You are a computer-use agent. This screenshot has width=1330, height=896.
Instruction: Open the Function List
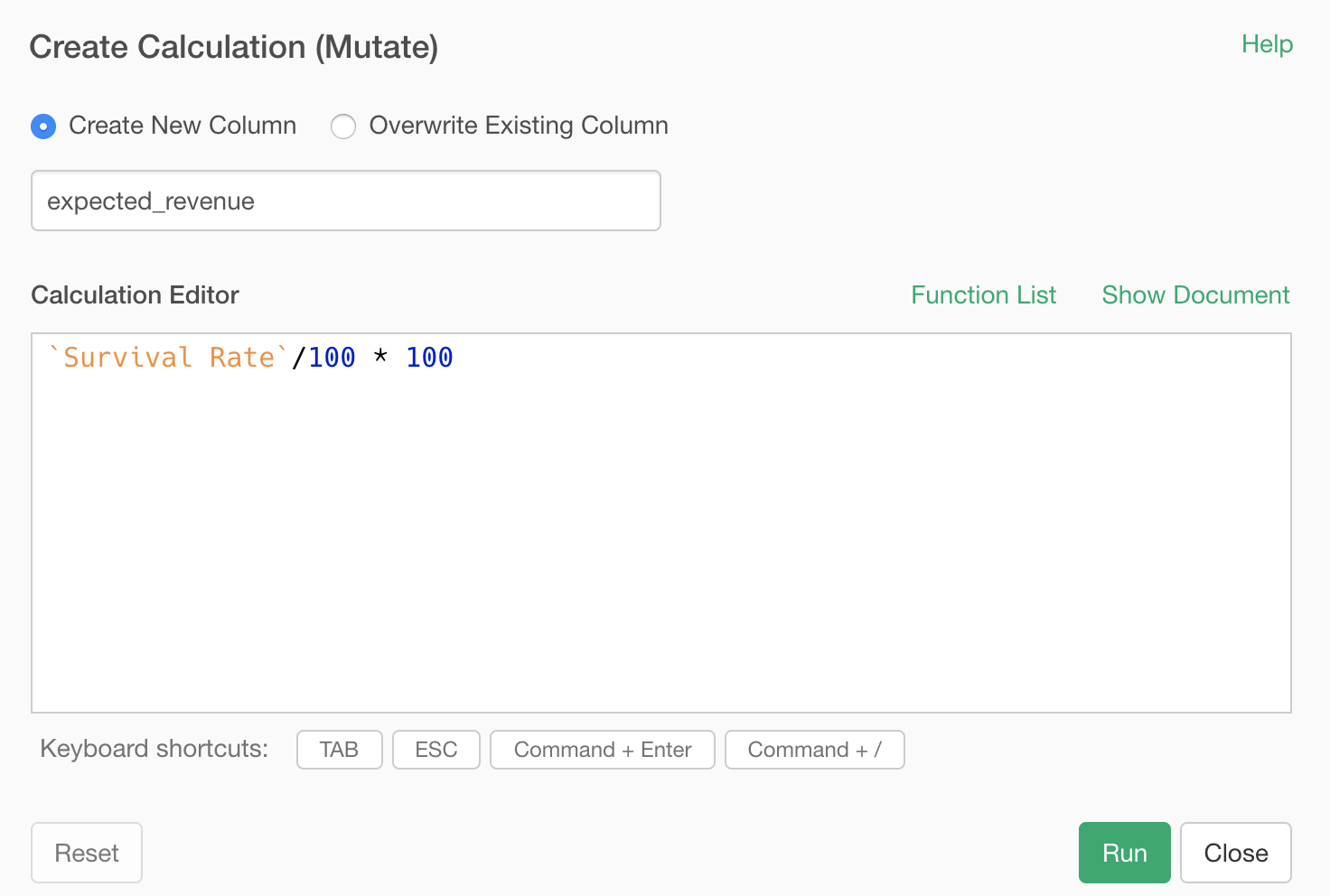pyautogui.click(x=983, y=295)
